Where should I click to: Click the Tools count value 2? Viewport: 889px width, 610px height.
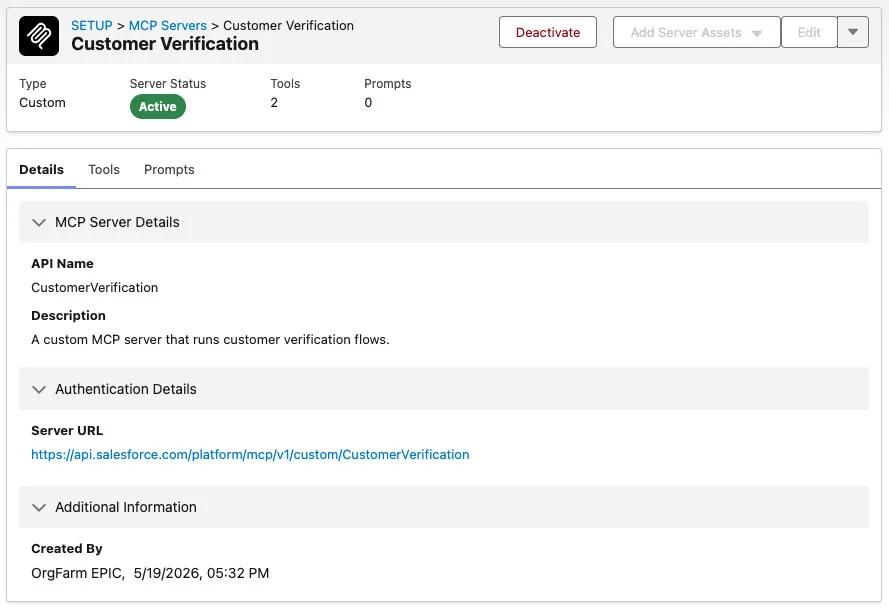(x=274, y=103)
